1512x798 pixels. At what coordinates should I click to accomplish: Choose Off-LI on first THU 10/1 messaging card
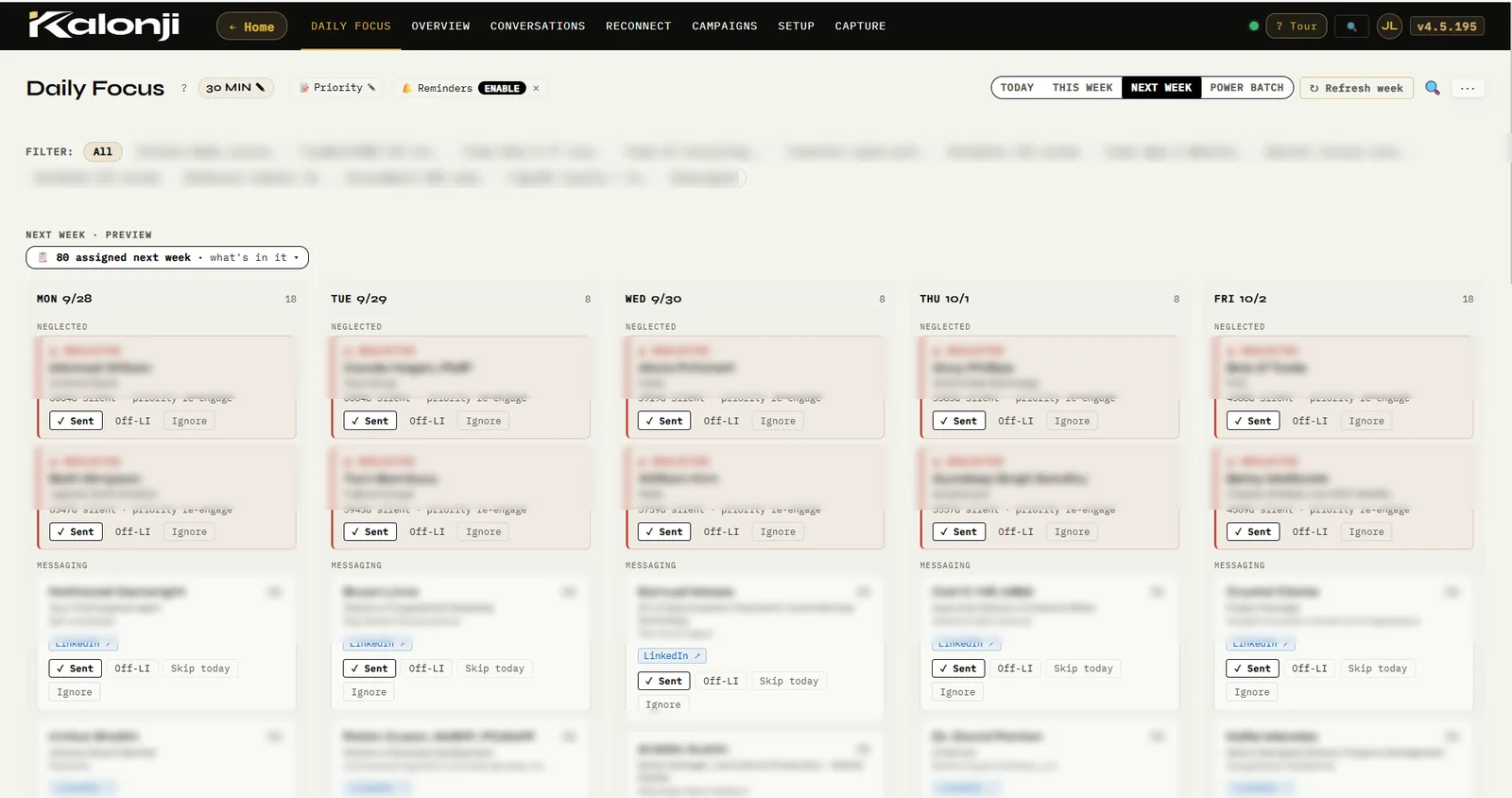[x=1016, y=668]
